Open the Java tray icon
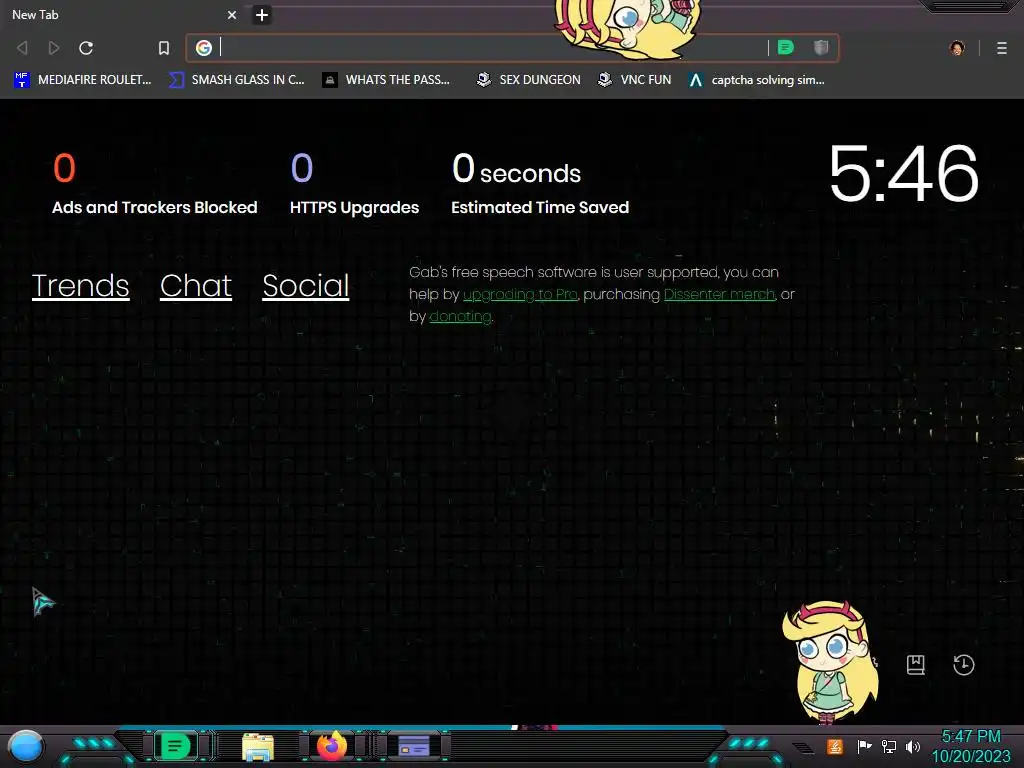The width and height of the screenshot is (1024, 768). pyautogui.click(x=835, y=746)
